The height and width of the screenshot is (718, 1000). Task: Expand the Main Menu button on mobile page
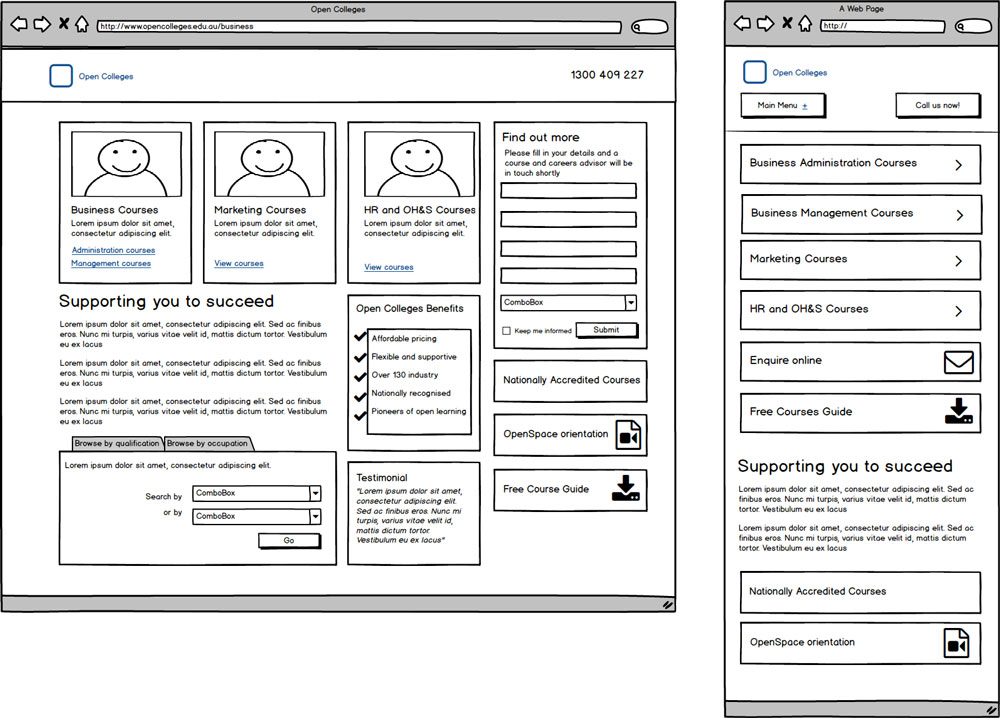(783, 105)
